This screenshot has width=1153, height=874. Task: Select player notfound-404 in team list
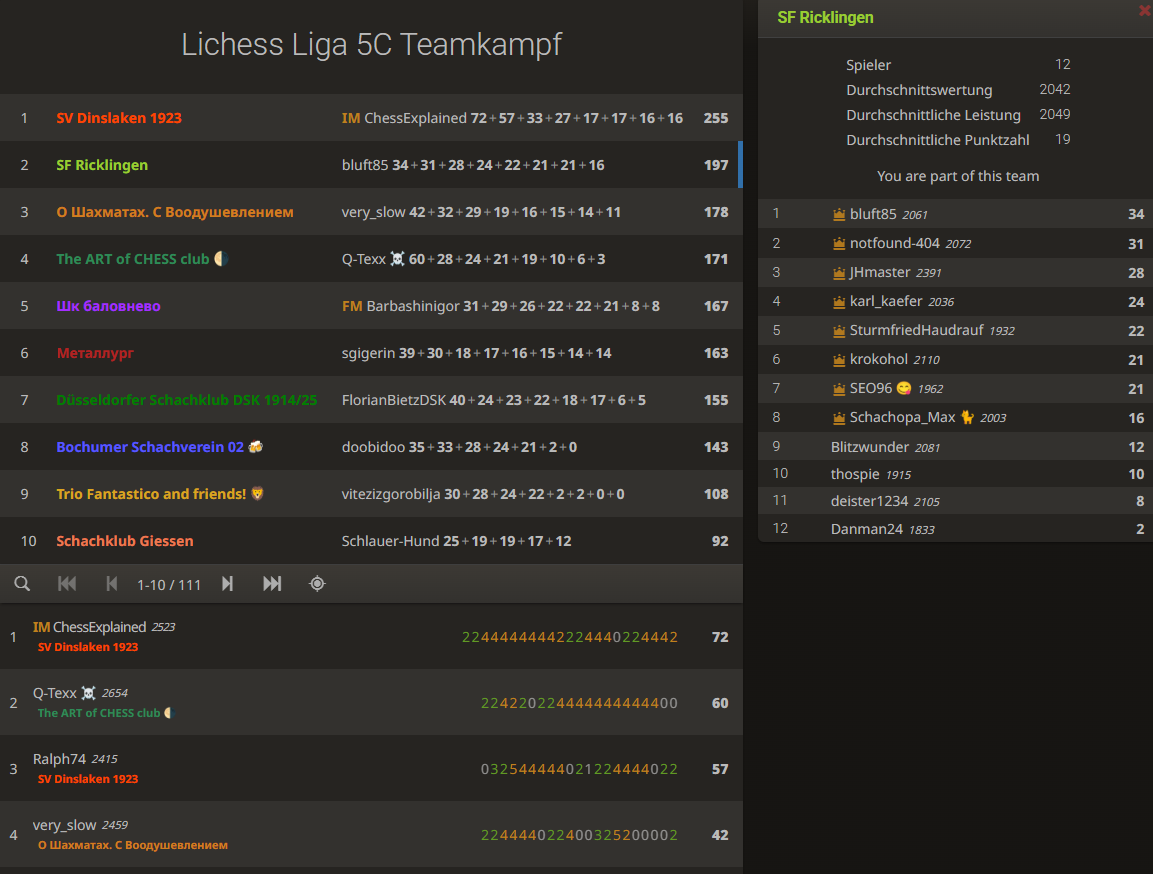pyautogui.click(x=896, y=243)
